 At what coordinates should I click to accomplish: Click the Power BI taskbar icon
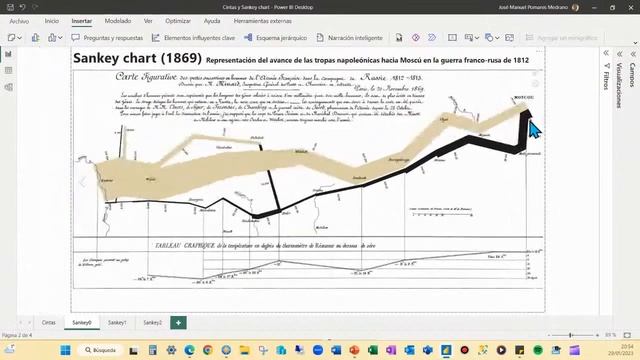point(446,350)
